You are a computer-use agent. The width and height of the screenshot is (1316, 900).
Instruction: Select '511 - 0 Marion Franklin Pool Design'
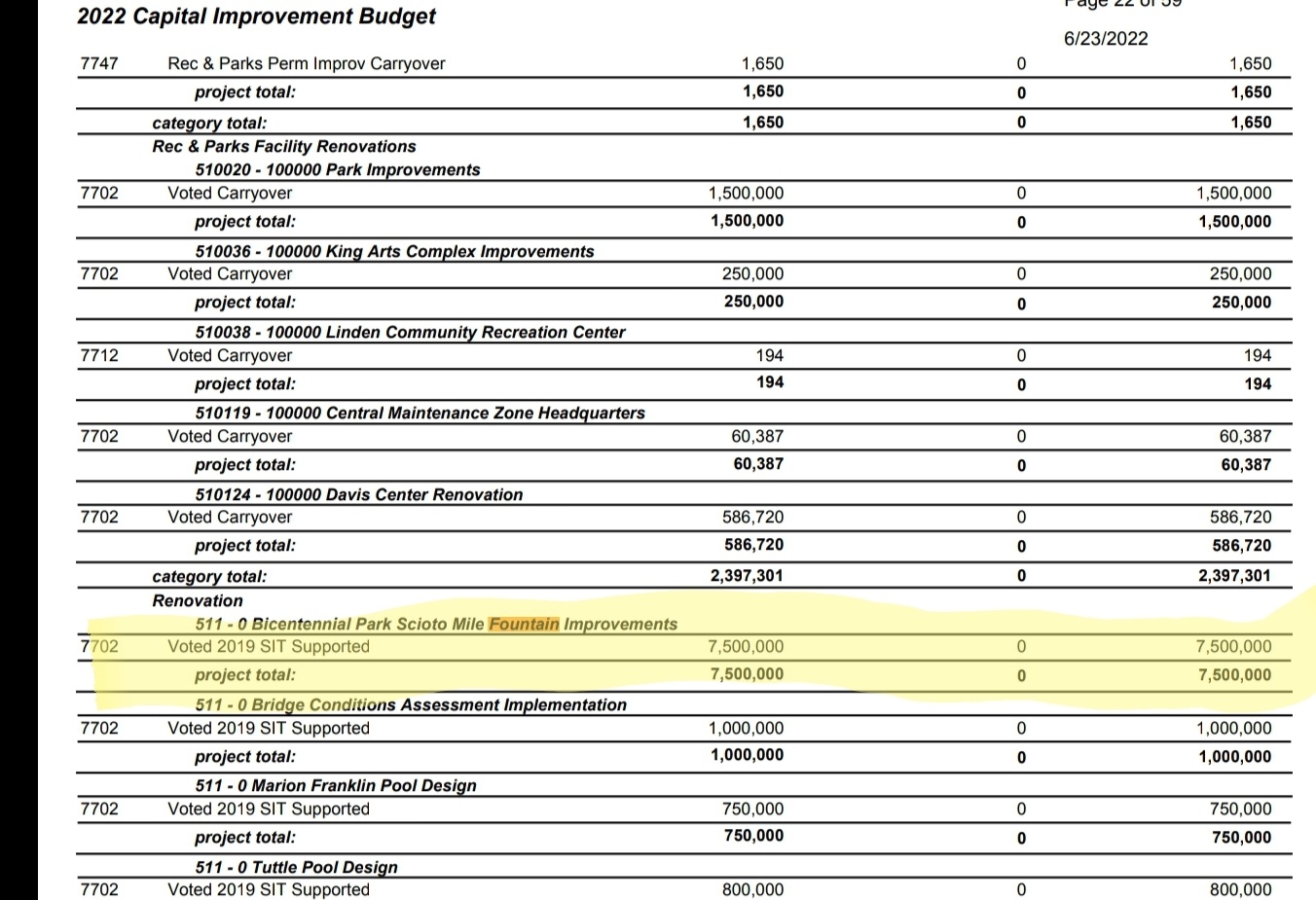pos(336,786)
